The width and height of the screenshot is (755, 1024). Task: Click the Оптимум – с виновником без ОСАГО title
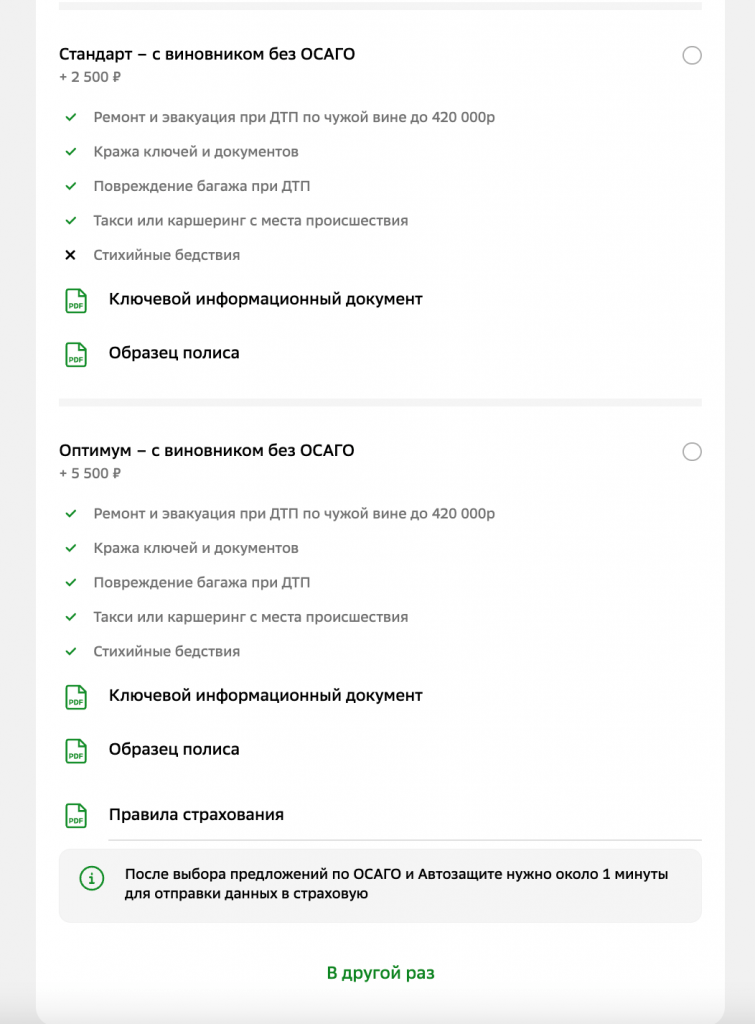point(206,450)
